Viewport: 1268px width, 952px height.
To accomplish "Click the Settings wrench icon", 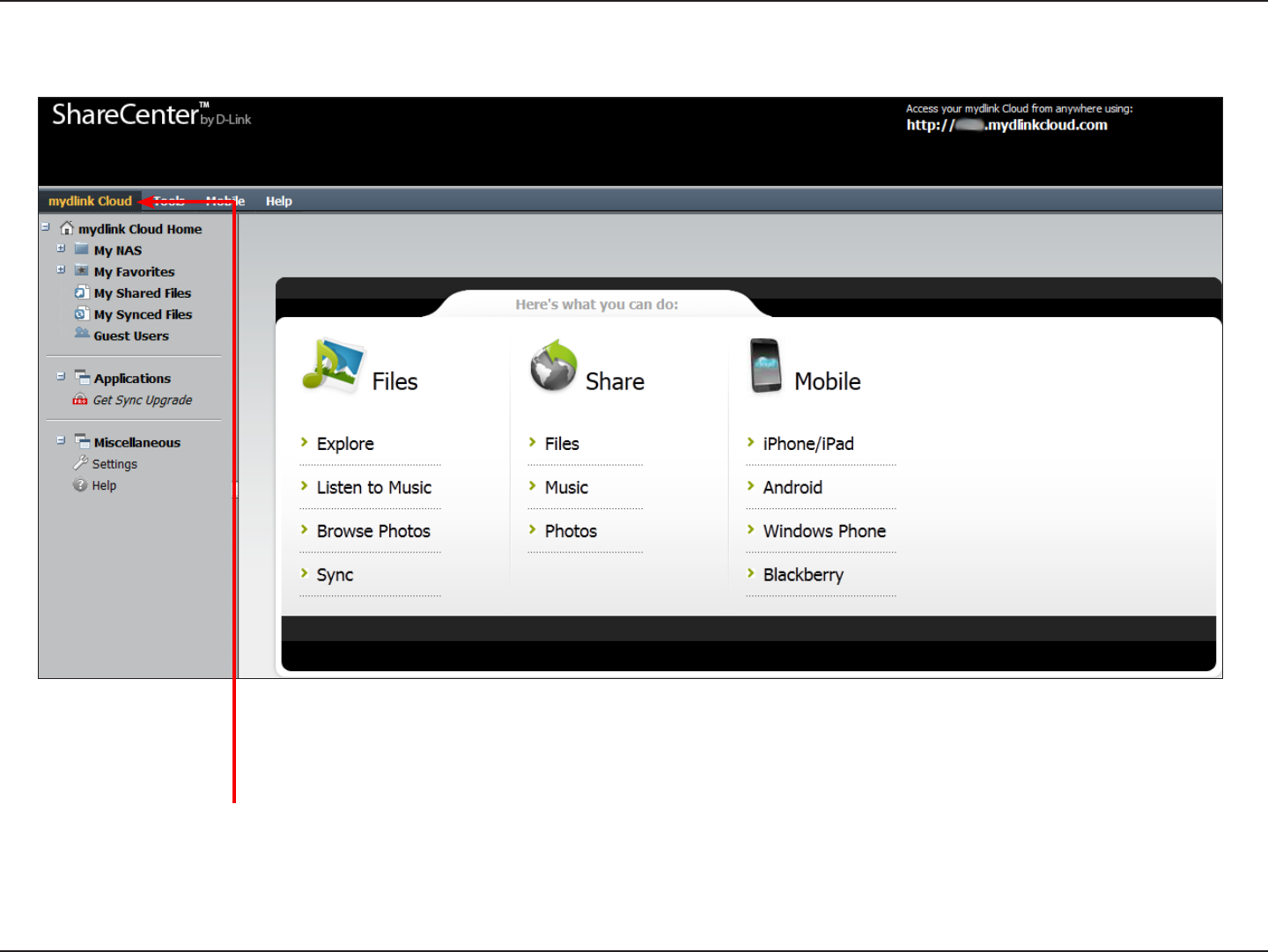I will [x=80, y=463].
